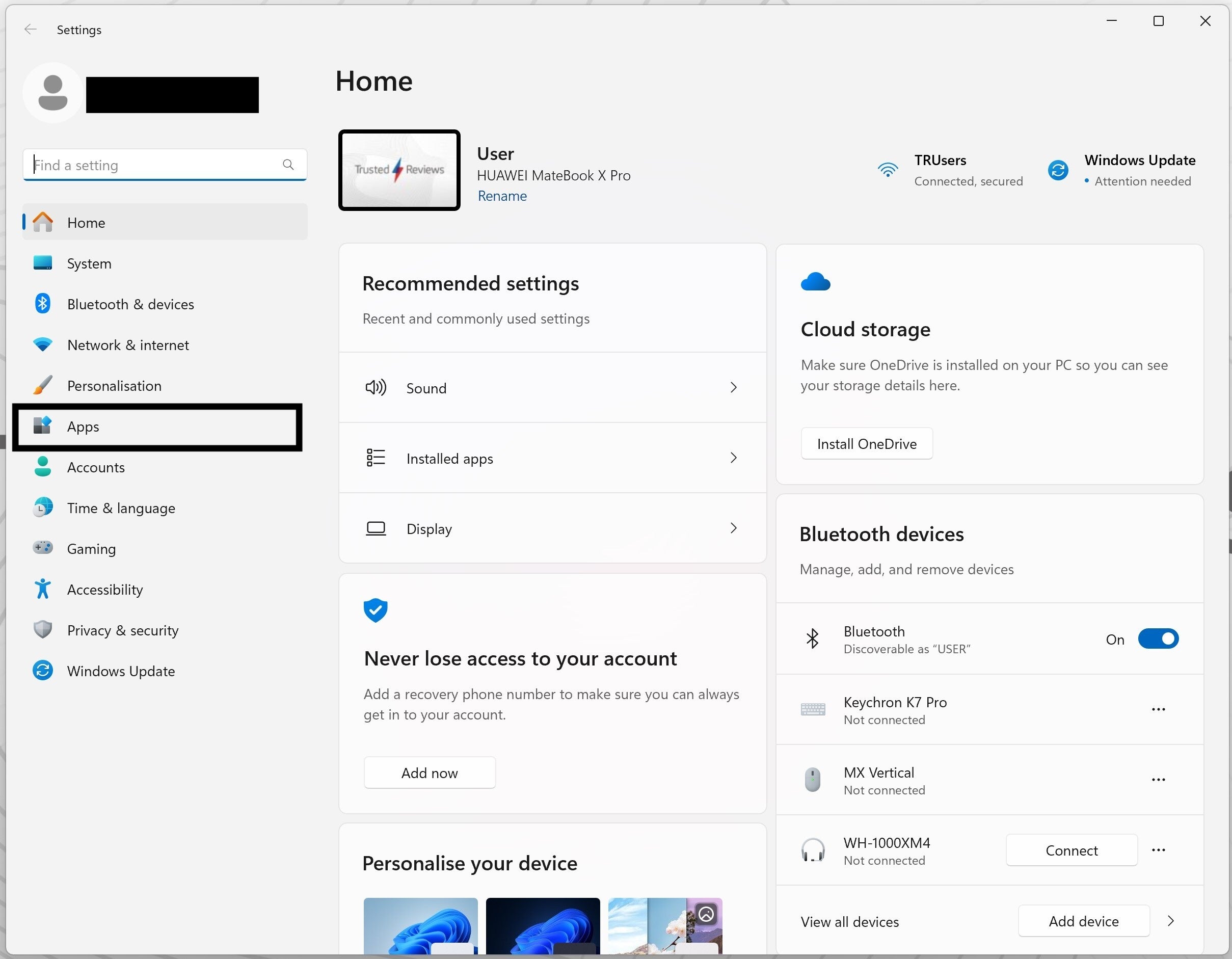Expand the Sound setting chevron
1232x959 pixels.
pyautogui.click(x=733, y=388)
